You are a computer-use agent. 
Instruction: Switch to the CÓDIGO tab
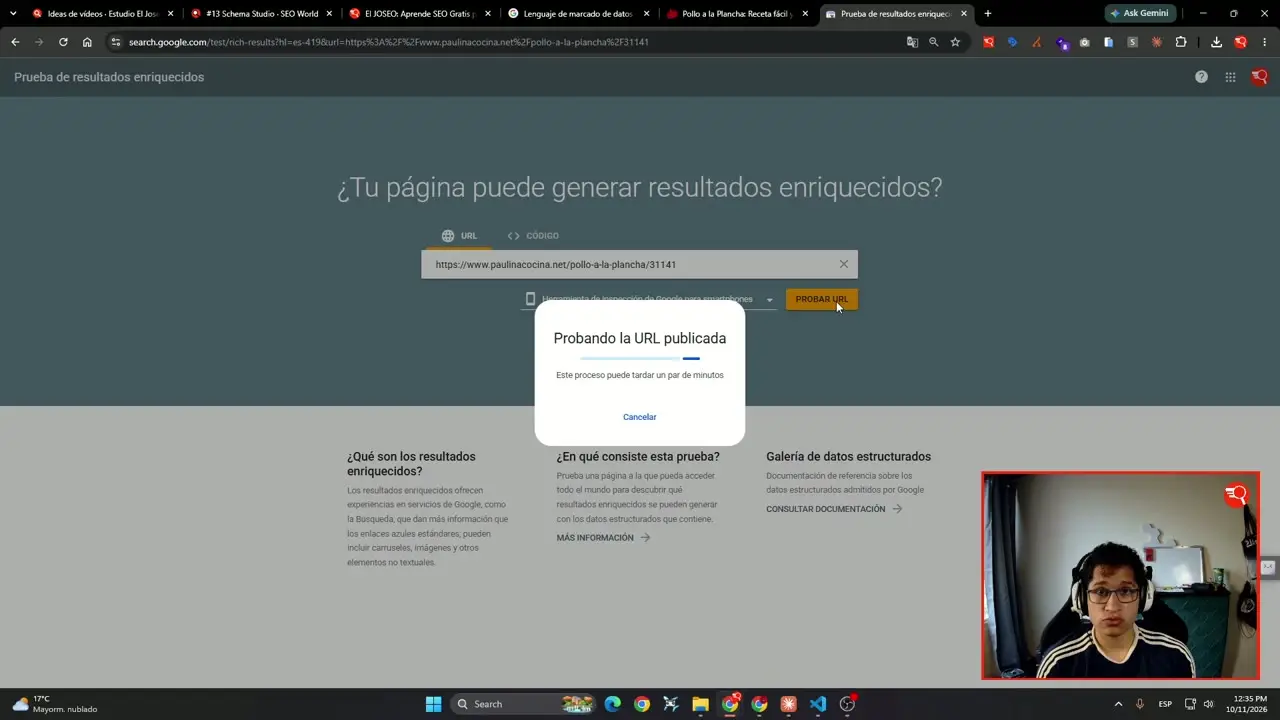533,236
